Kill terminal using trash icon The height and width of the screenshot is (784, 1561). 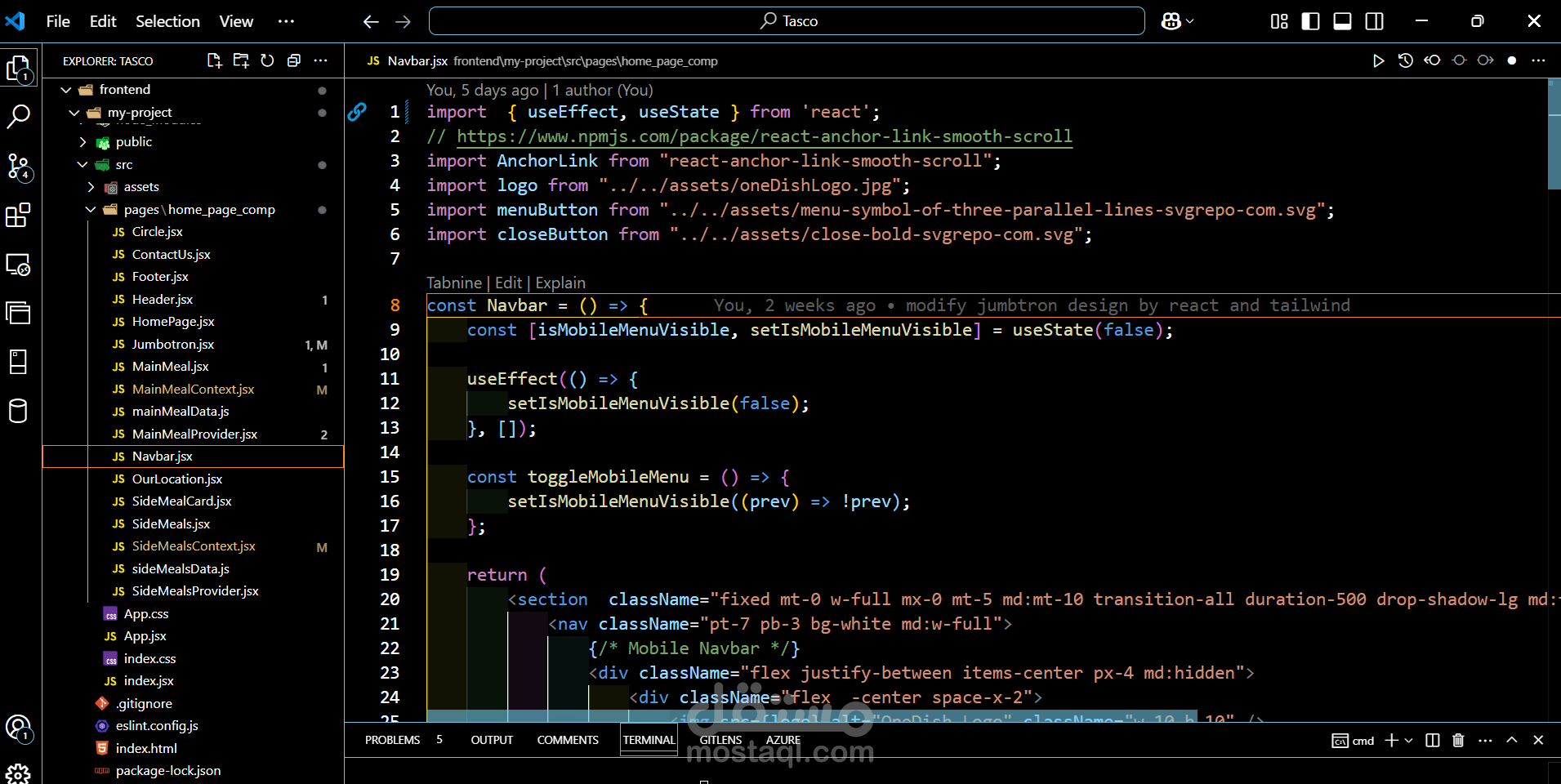point(1458,740)
